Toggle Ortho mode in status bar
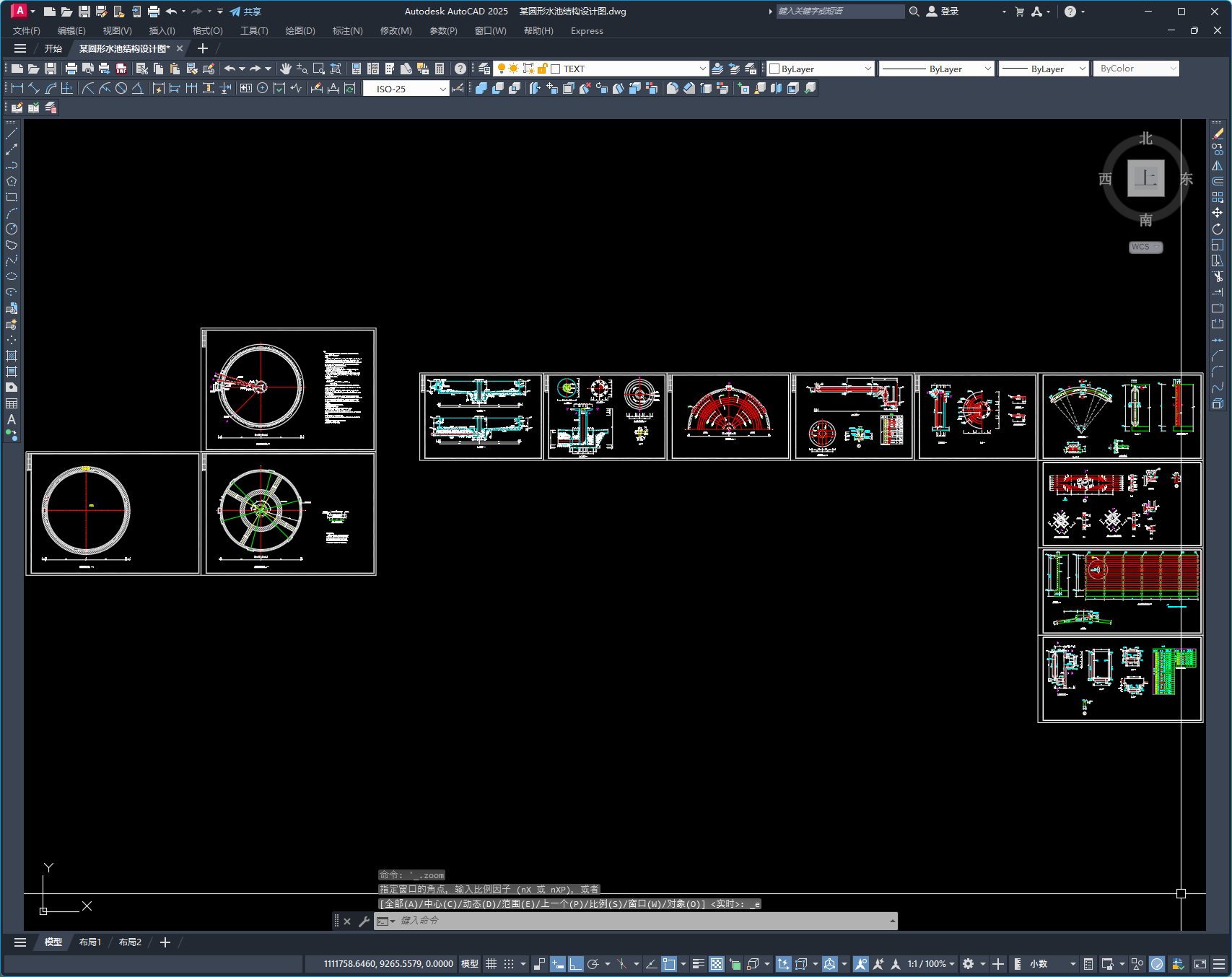This screenshot has height=977, width=1232. click(575, 964)
